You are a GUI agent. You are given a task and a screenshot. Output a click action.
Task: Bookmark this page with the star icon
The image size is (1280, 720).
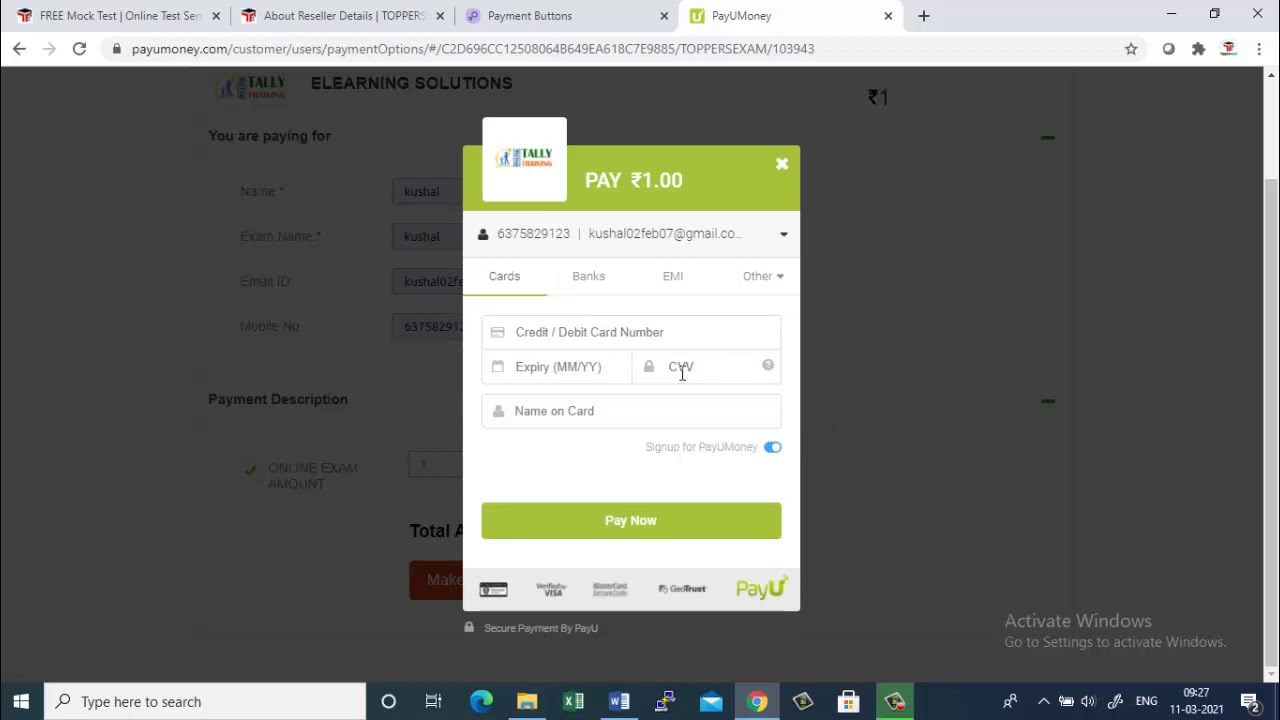click(1131, 49)
